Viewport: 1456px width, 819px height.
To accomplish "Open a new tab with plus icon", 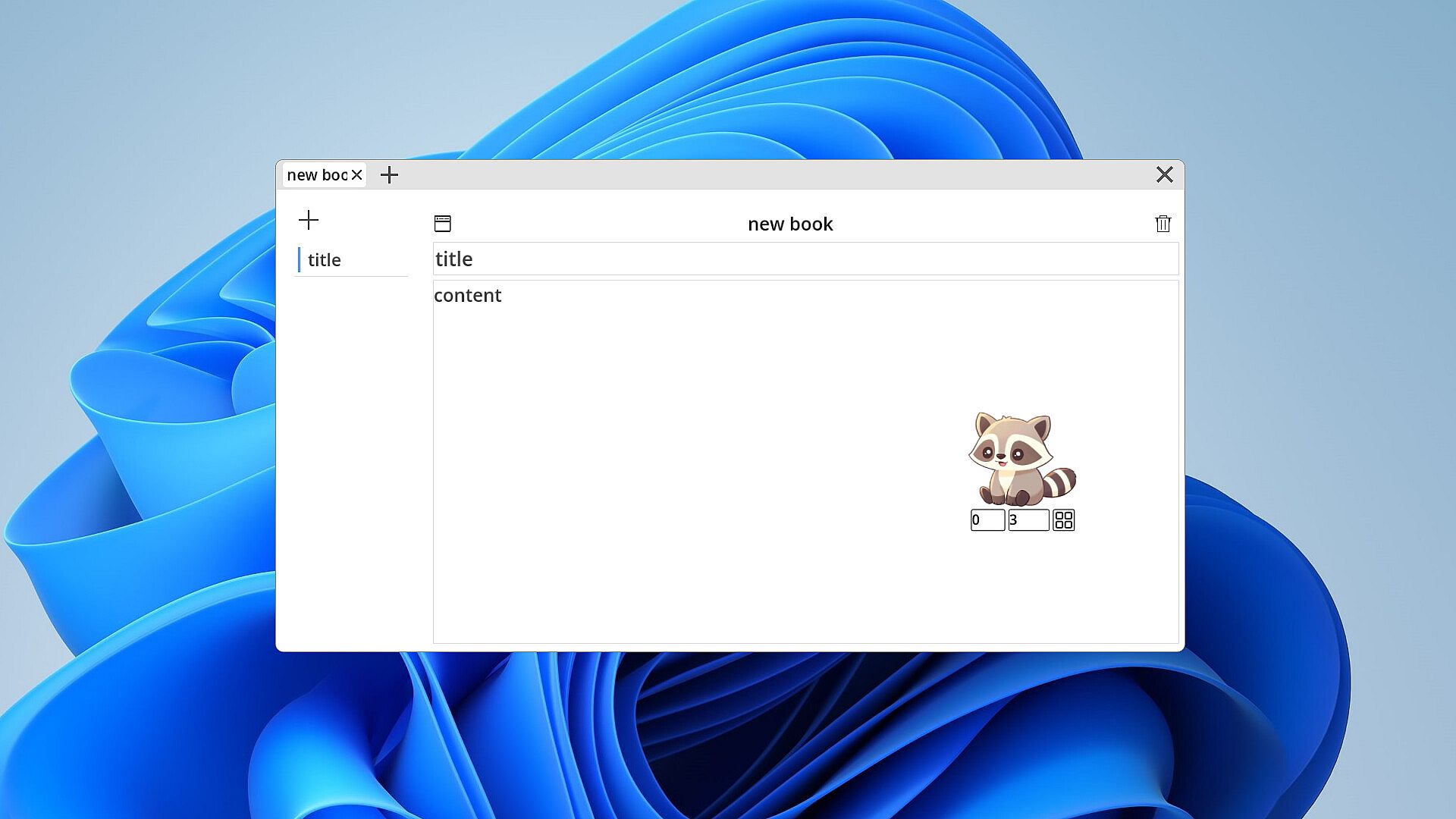I will coord(389,175).
